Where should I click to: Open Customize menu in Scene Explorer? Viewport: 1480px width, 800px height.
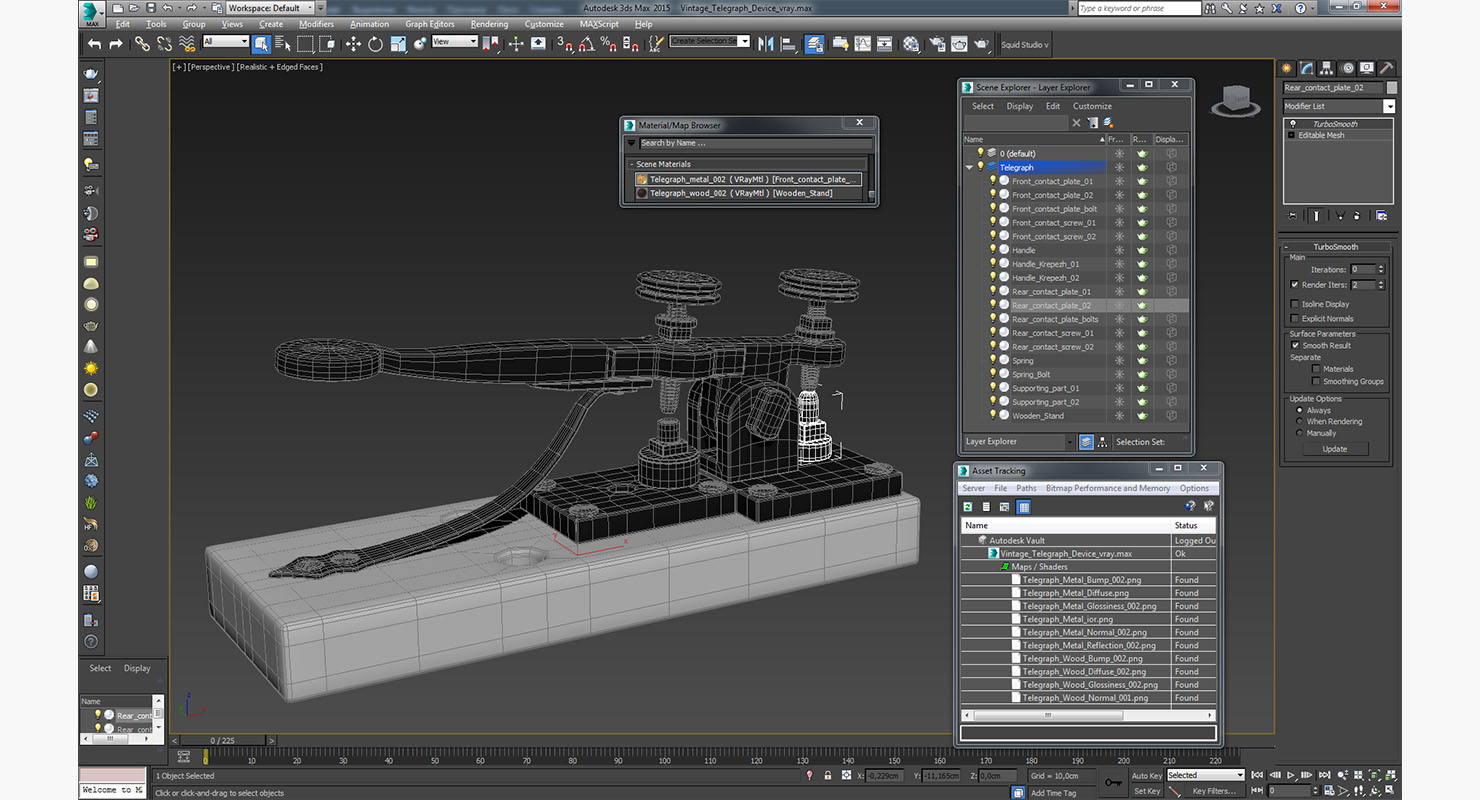1092,106
